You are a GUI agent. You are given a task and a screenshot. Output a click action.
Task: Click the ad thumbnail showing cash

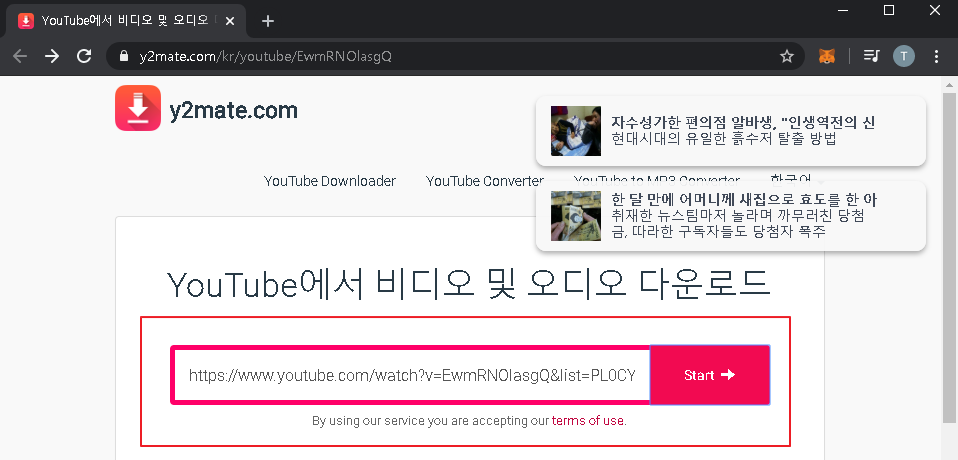tap(576, 216)
